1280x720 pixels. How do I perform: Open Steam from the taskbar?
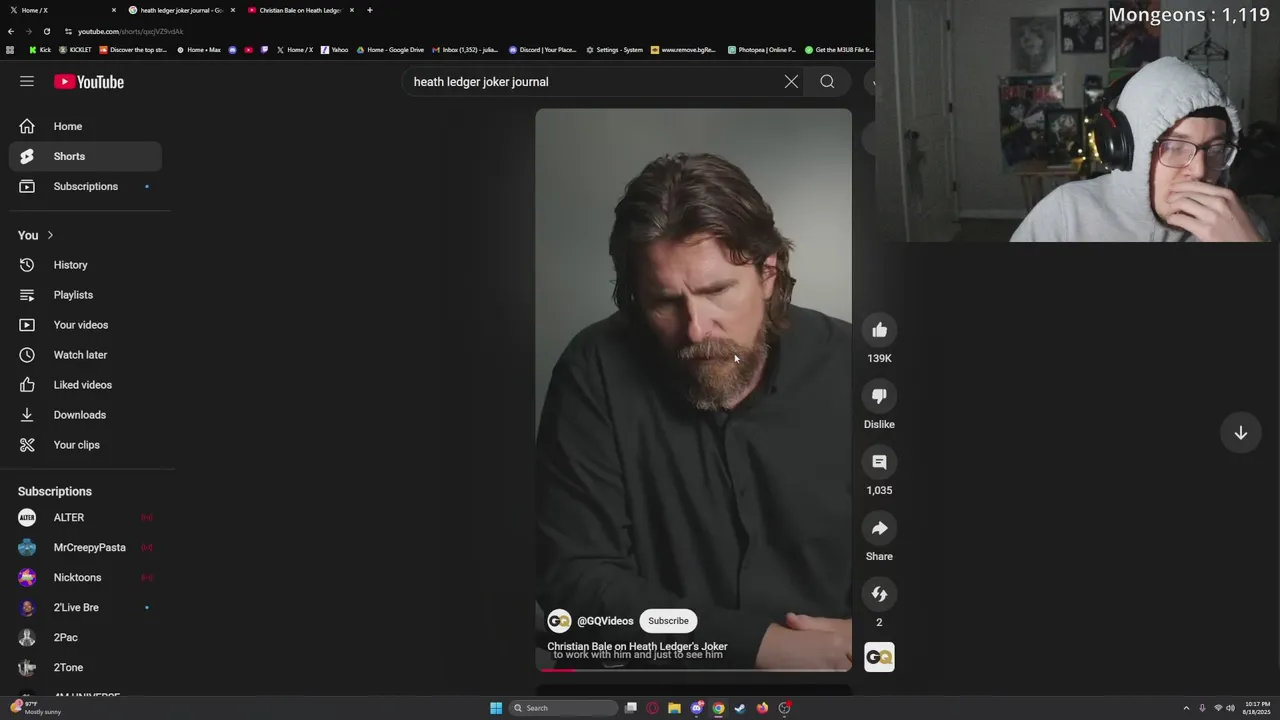tap(740, 708)
